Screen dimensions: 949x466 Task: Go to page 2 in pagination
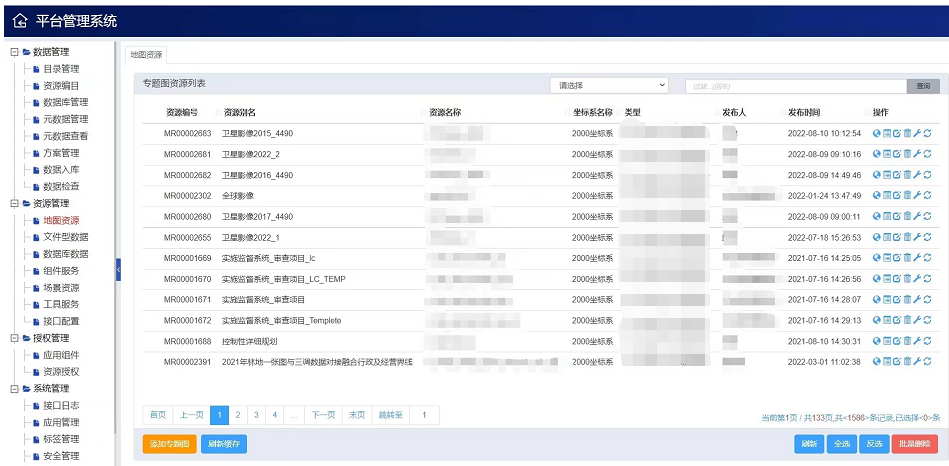pos(238,415)
